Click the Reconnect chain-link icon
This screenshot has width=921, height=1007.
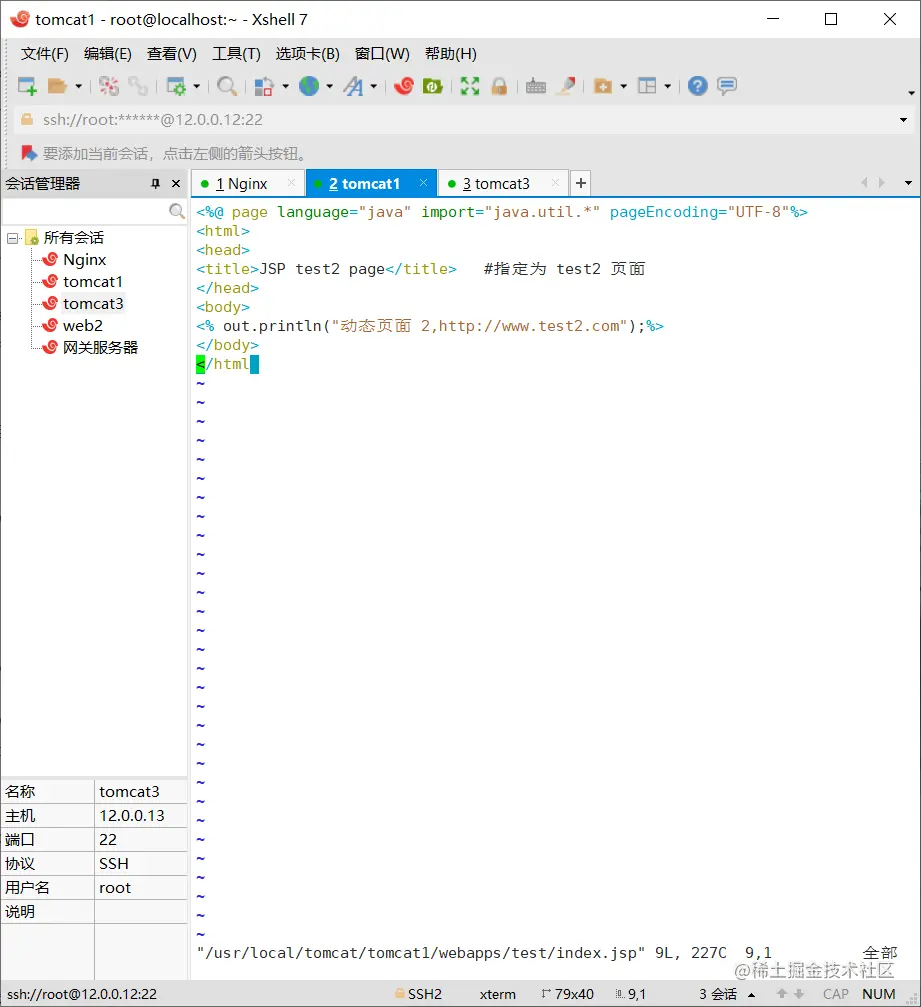[x=138, y=85]
